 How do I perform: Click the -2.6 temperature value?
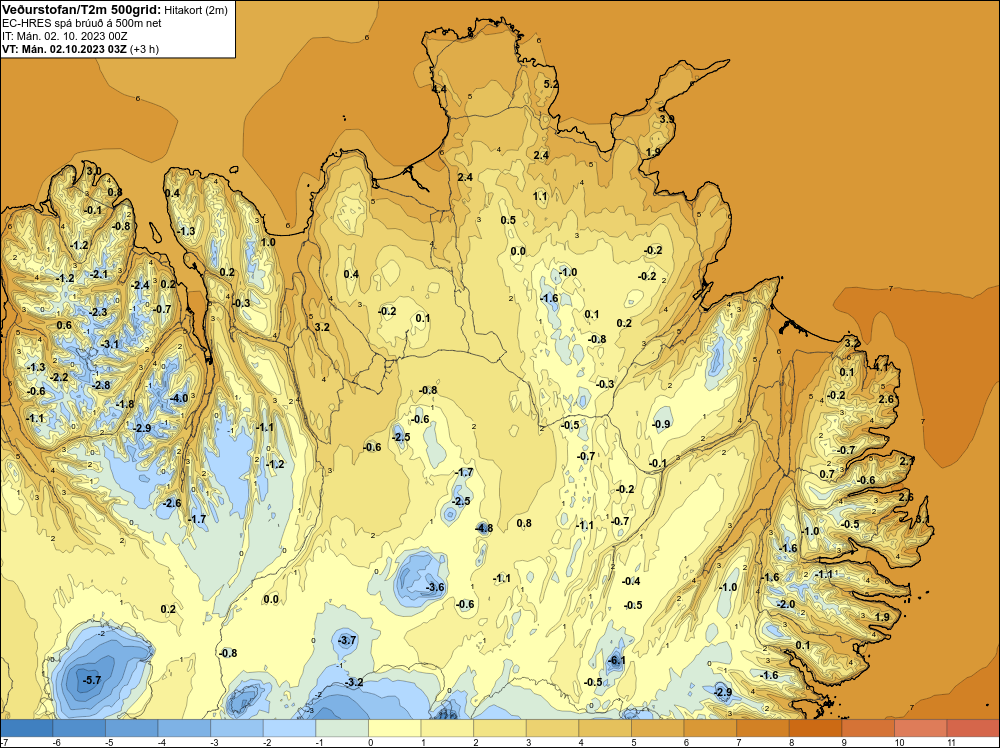[x=172, y=503]
